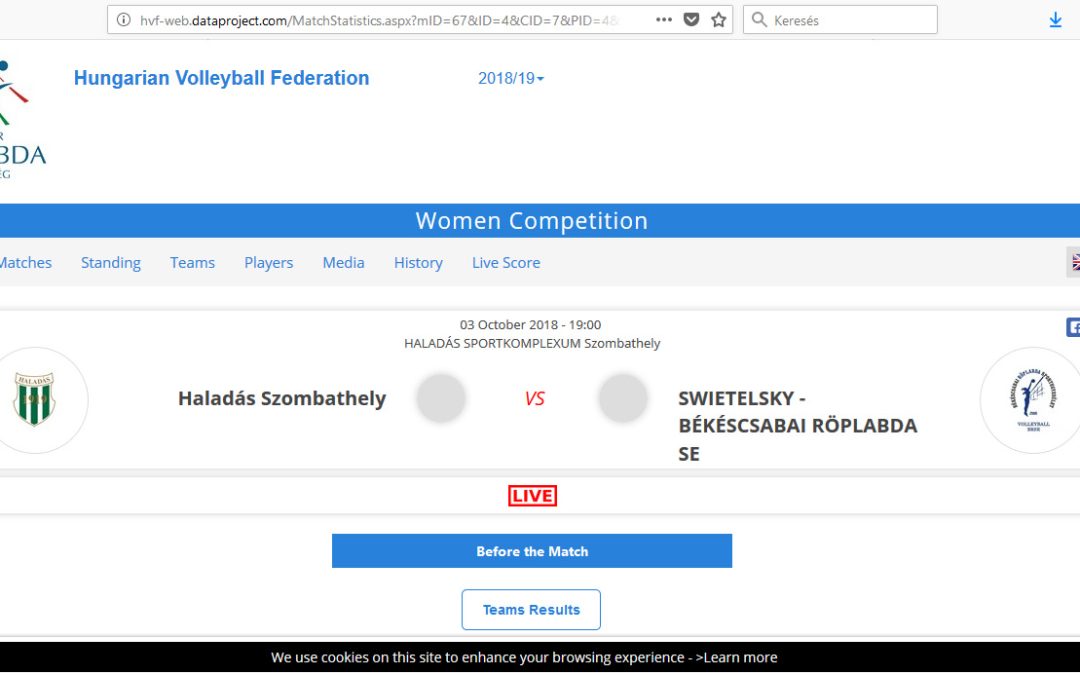Open the page actions three-dot menu
1080x675 pixels.
click(x=664, y=20)
